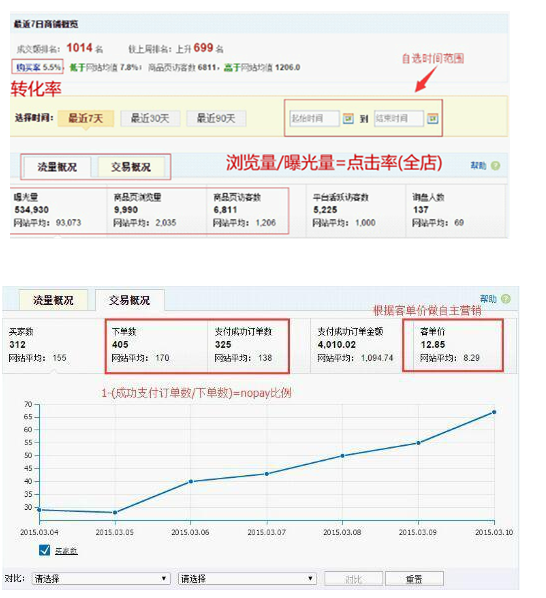The height and width of the screenshot is (598, 546).
Task: Click the 起始时间 start date field
Action: coord(315,118)
